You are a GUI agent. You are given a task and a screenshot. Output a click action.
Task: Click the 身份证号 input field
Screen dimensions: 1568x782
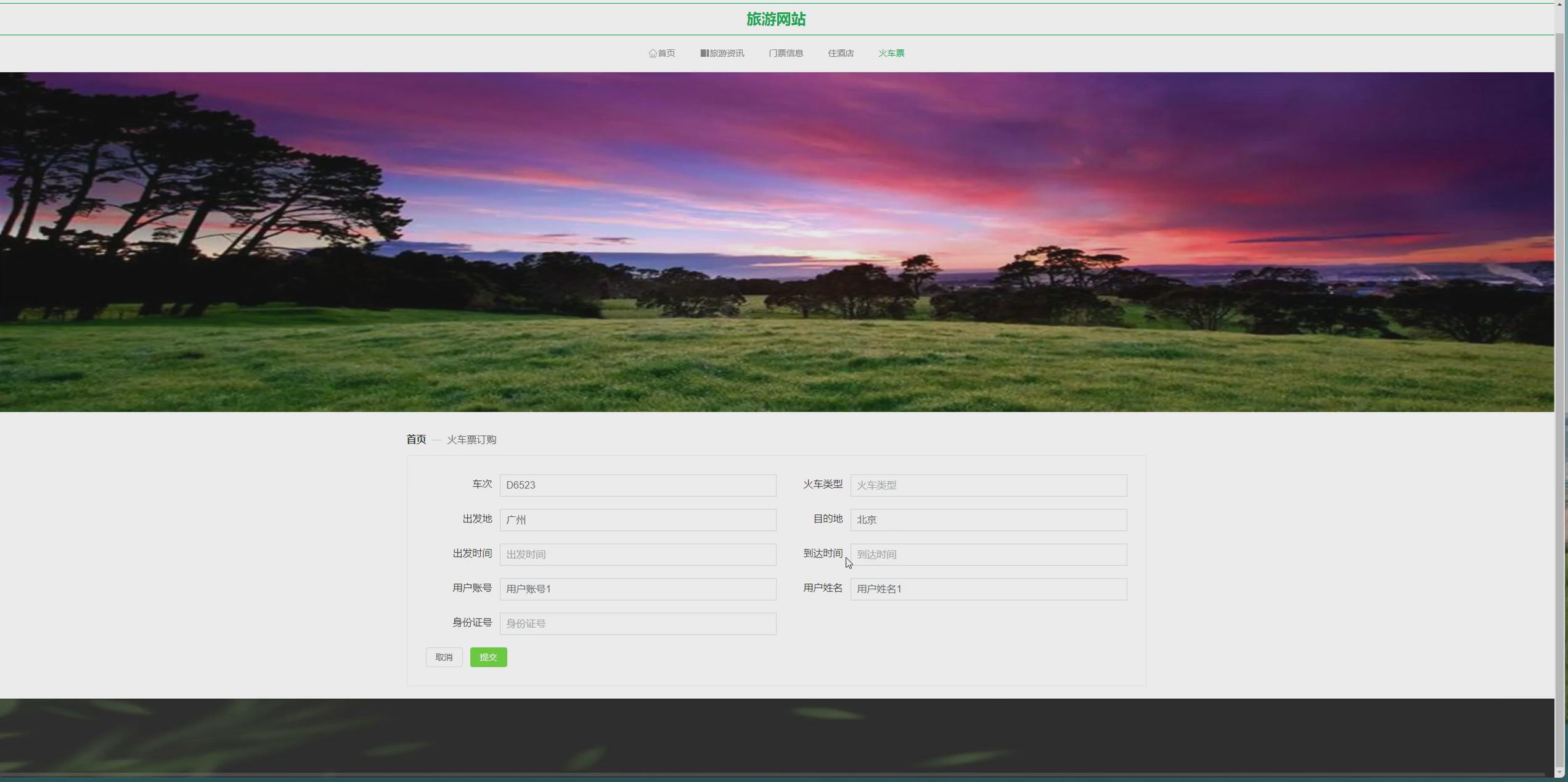[x=638, y=623]
